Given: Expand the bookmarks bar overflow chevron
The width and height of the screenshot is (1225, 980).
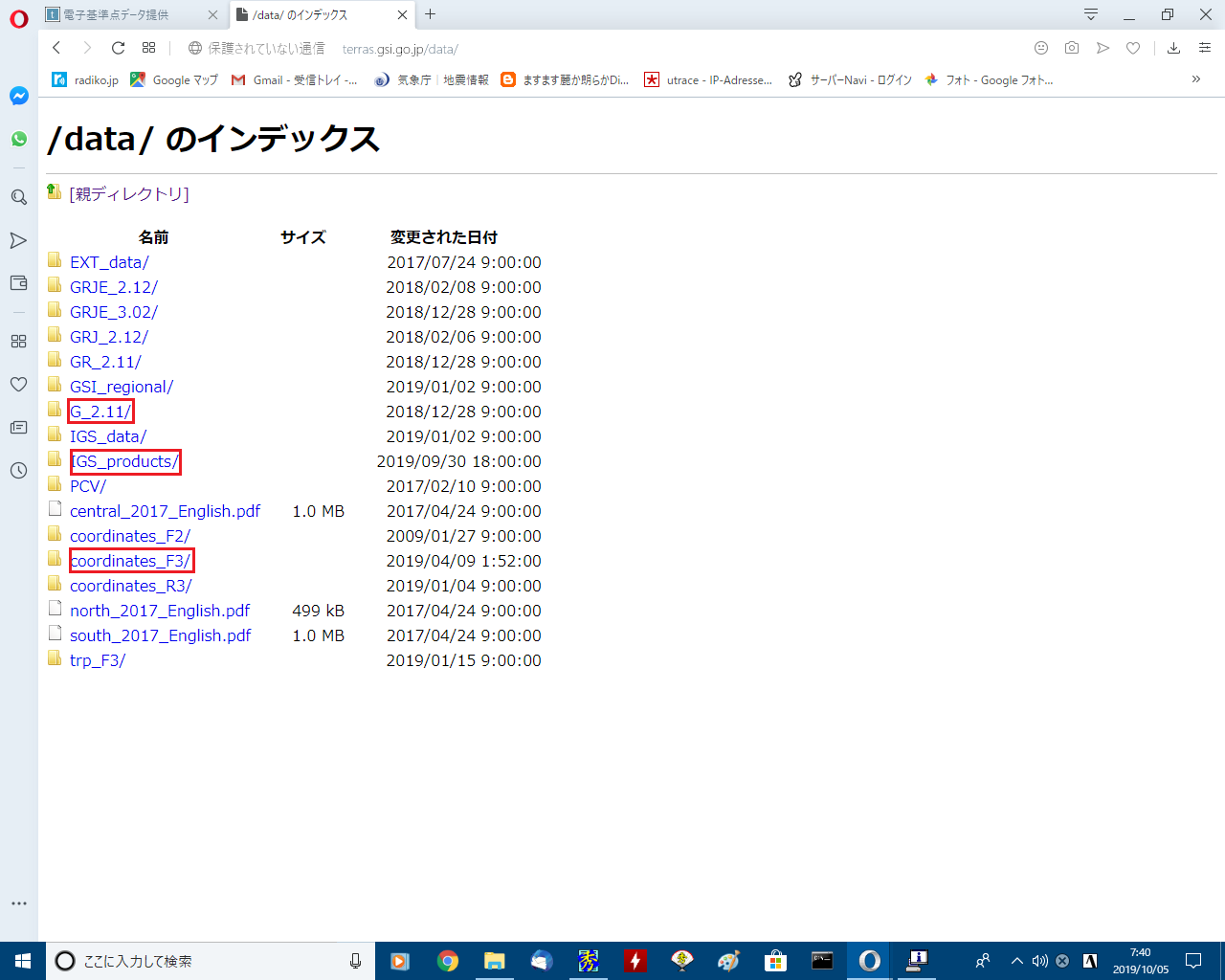Looking at the screenshot, I should (1195, 79).
